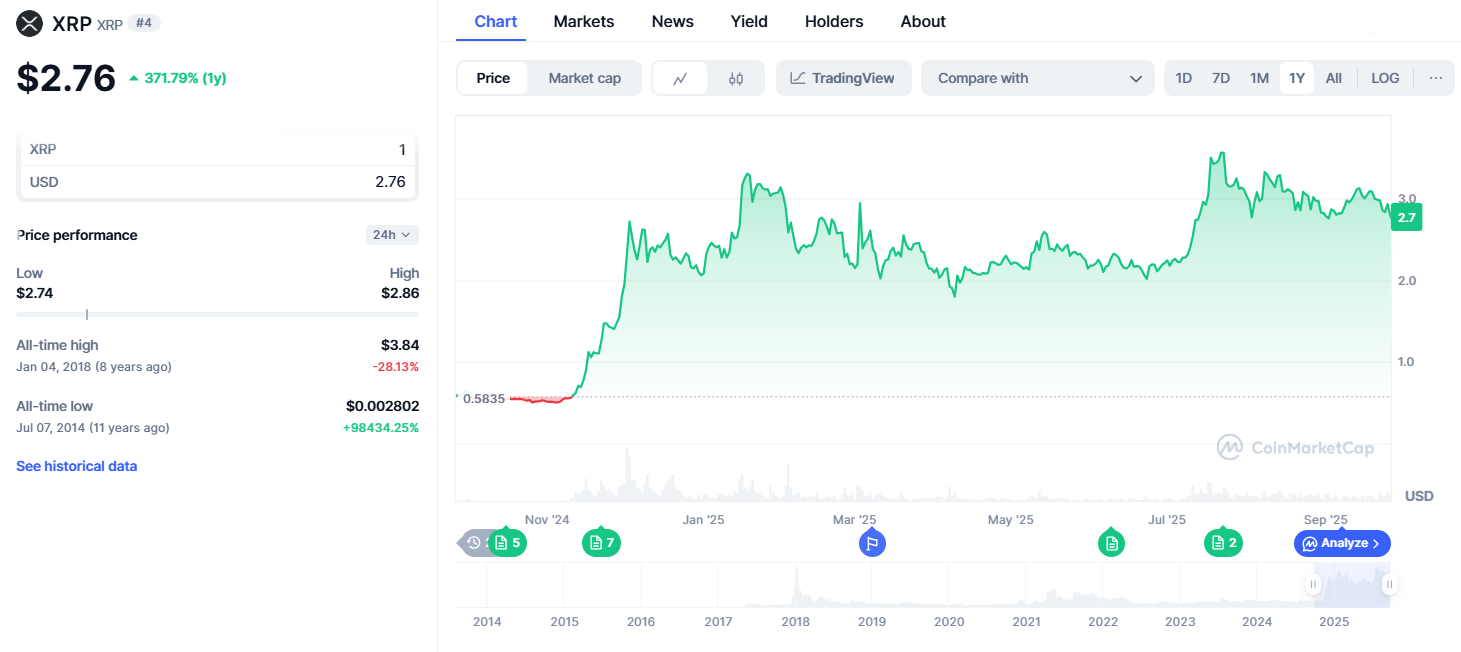Click the all-time low value $0.002802
1461x652 pixels.
[x=383, y=406]
